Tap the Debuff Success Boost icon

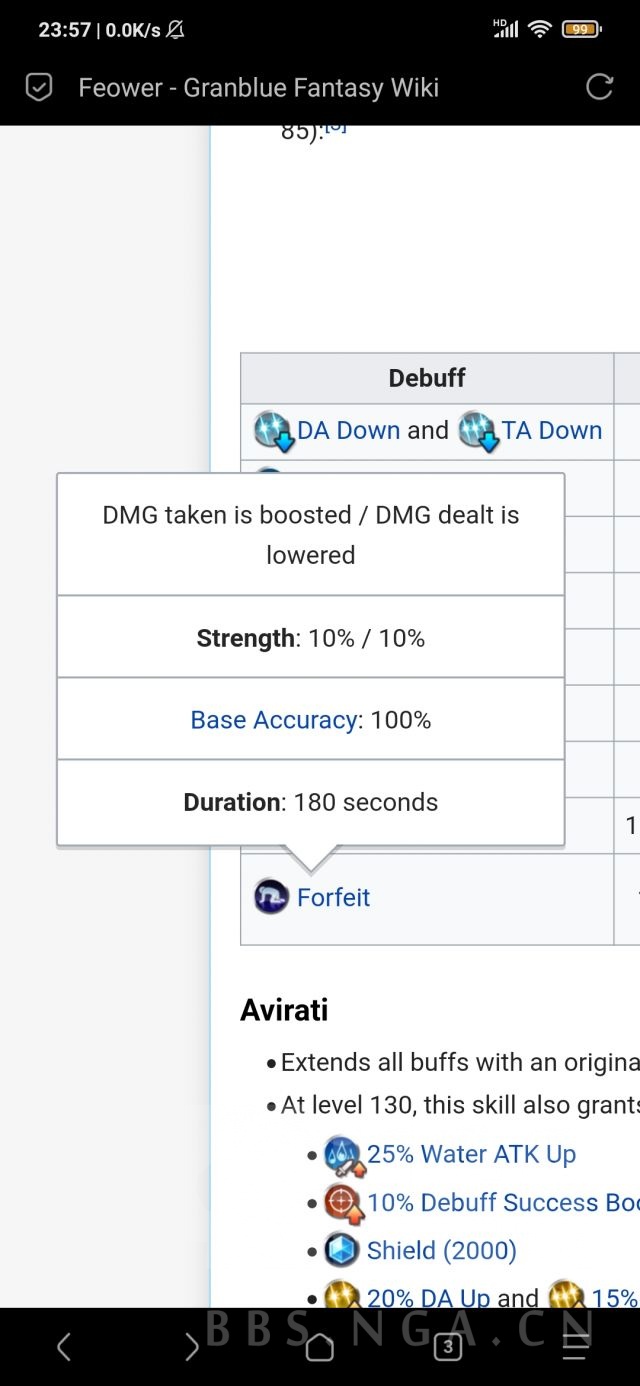(x=342, y=1202)
